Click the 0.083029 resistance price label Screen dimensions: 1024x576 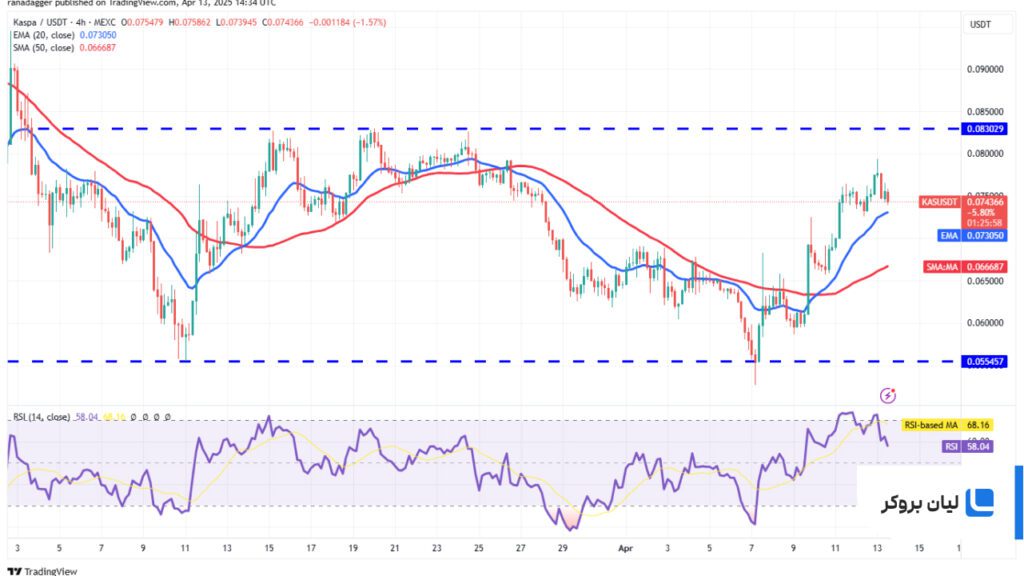[984, 129]
